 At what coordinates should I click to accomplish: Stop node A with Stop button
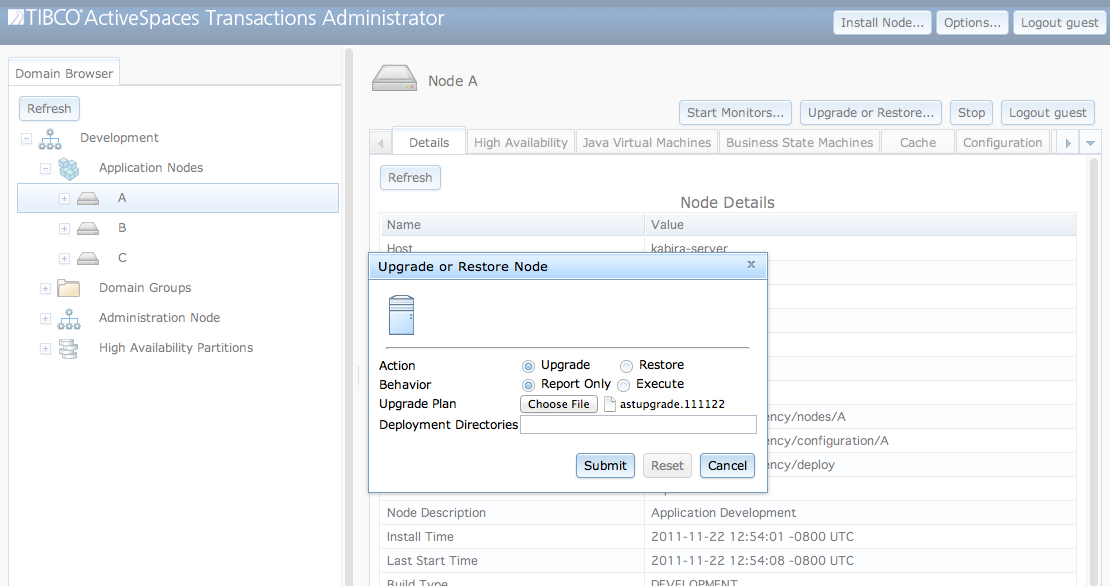click(971, 113)
